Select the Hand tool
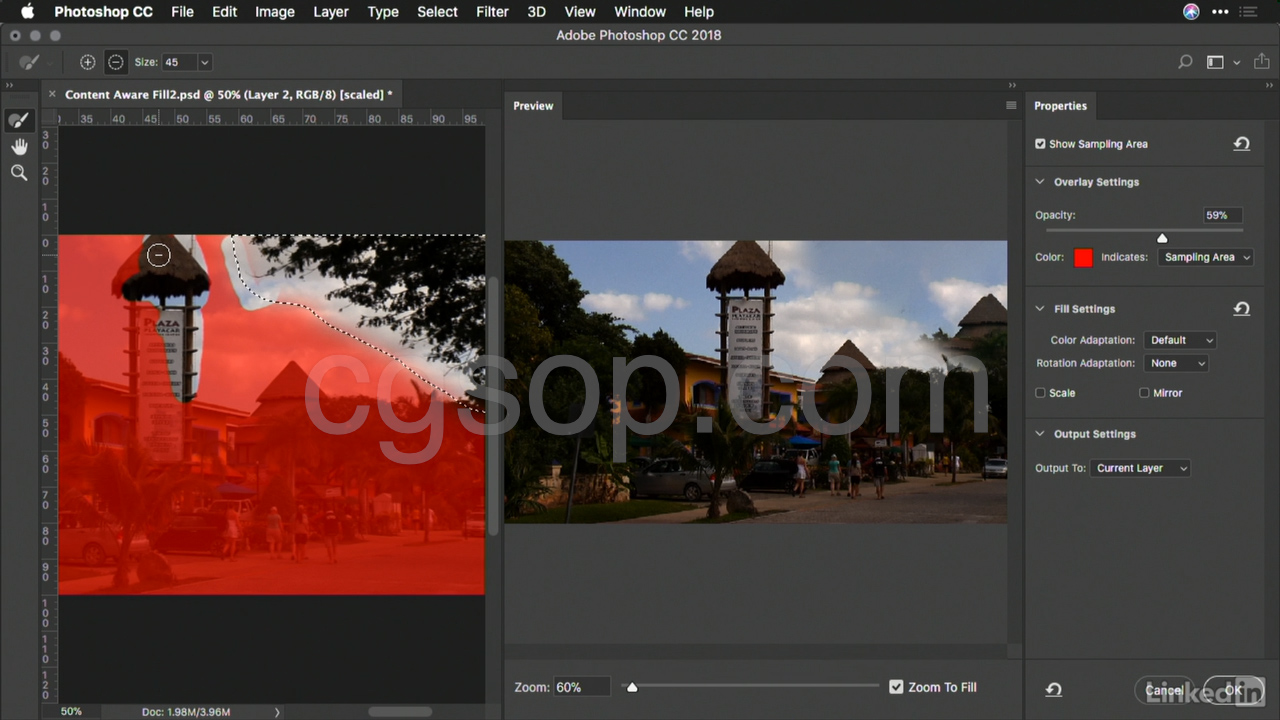This screenshot has width=1280, height=720. click(18, 147)
